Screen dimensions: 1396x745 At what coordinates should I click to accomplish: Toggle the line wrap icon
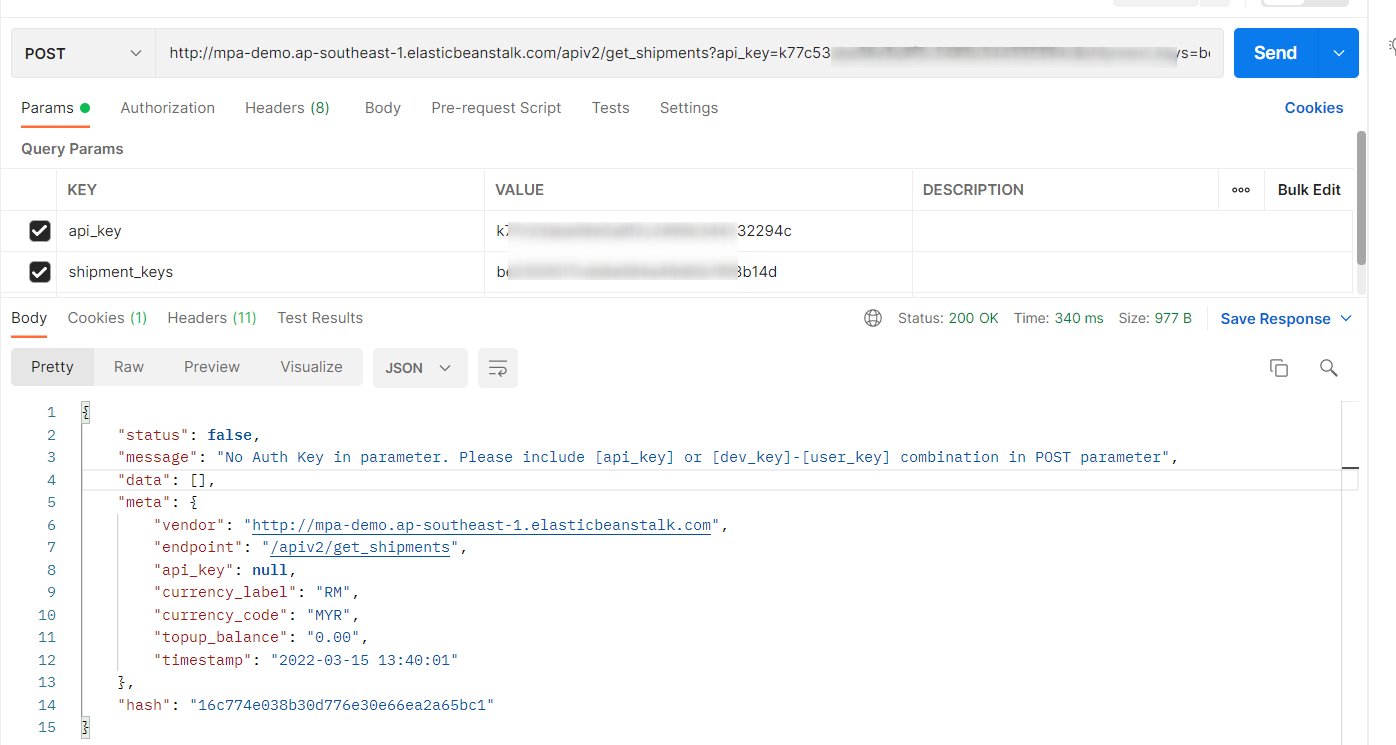497,368
